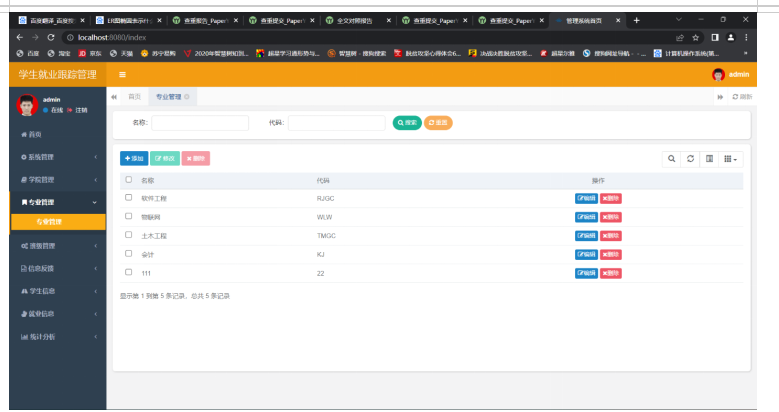Click the admin profile photo in the sidebar
The image size is (779, 412).
27,105
